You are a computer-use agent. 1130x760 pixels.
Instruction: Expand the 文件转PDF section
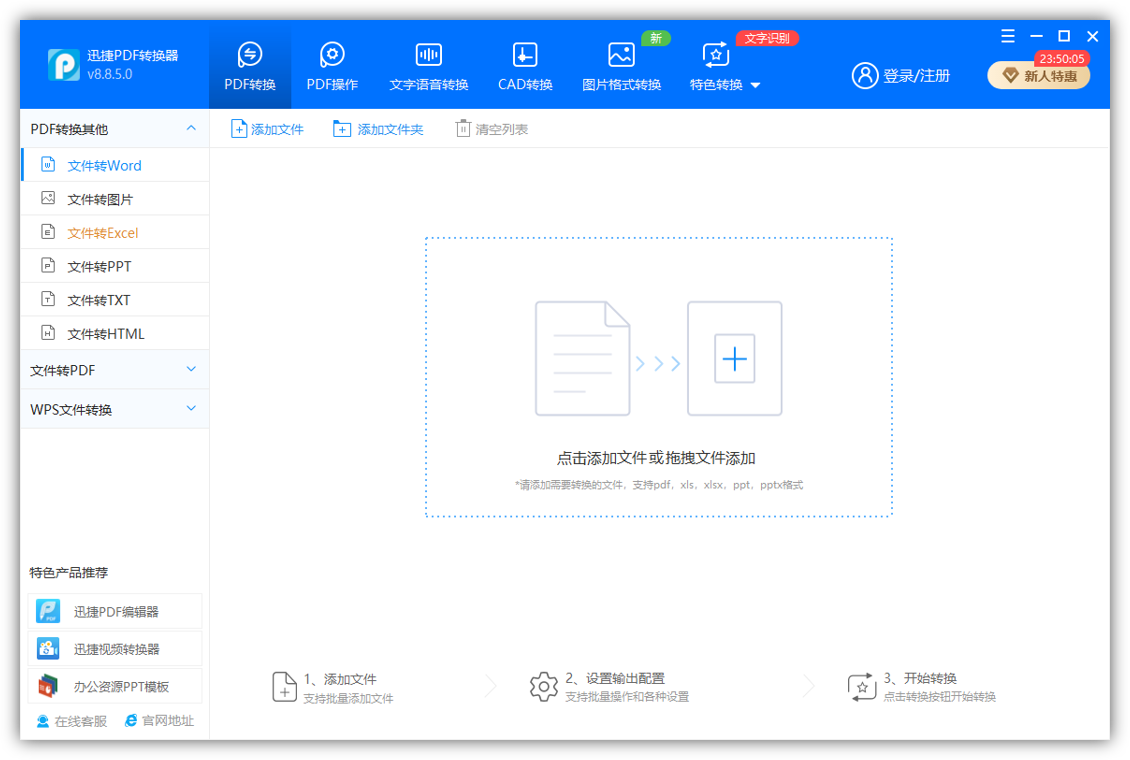pos(115,370)
